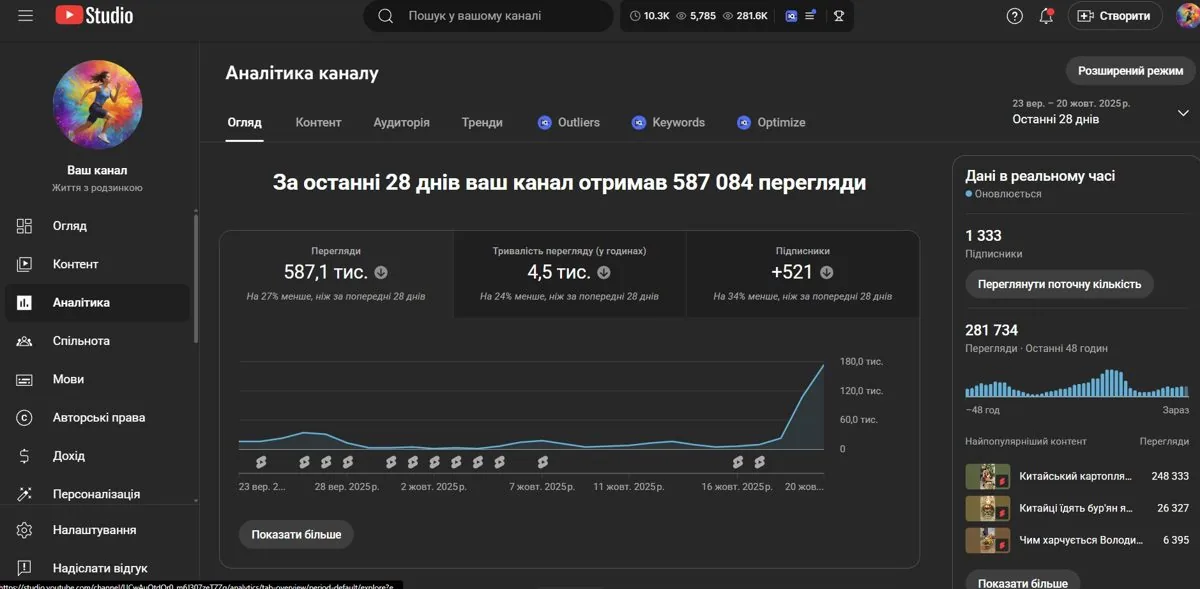Open the vidIQ Outliers tab
Screen dimensions: 1200x589
(568, 122)
